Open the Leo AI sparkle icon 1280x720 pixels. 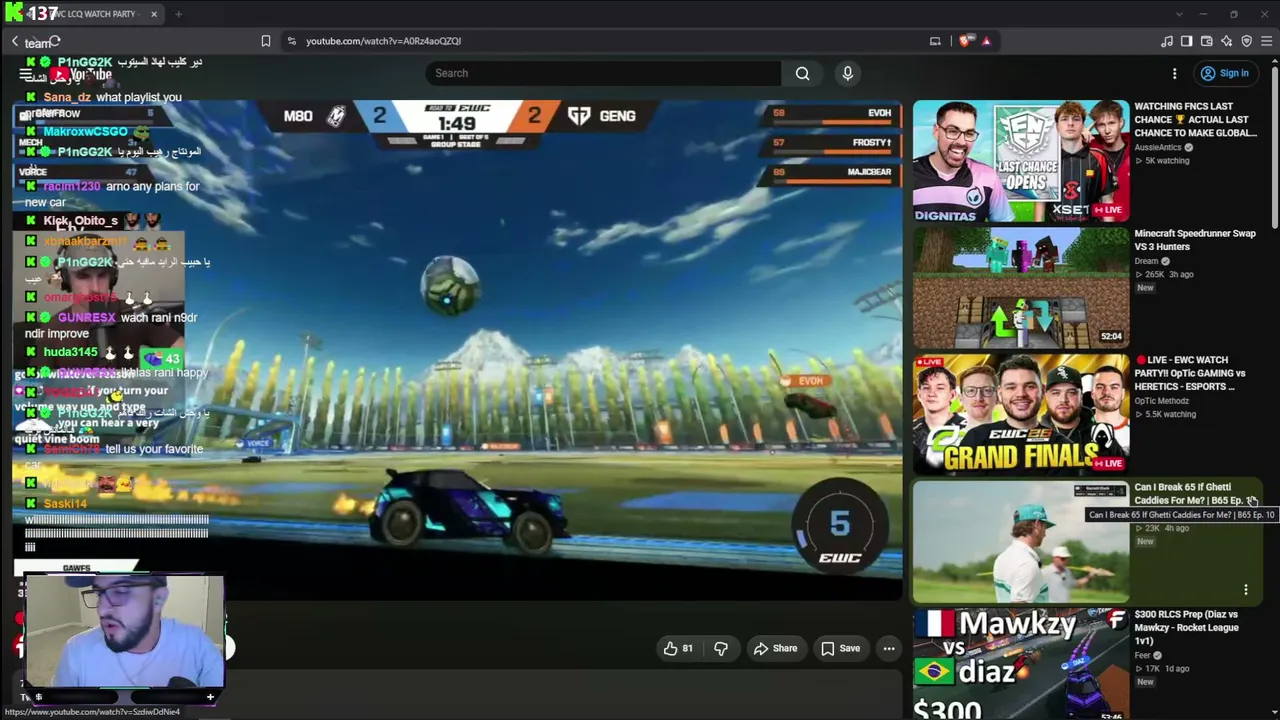(1227, 41)
